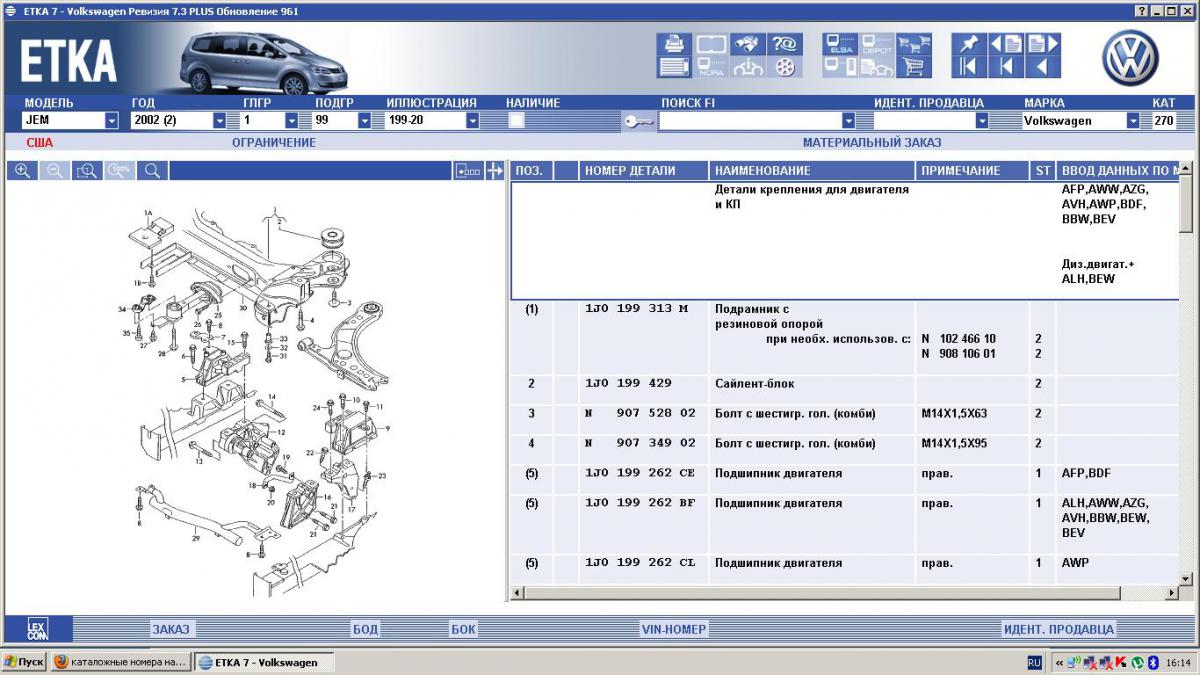Click the ЗАКАЗ button in bottom bar
1200x675 pixels.
171,629
